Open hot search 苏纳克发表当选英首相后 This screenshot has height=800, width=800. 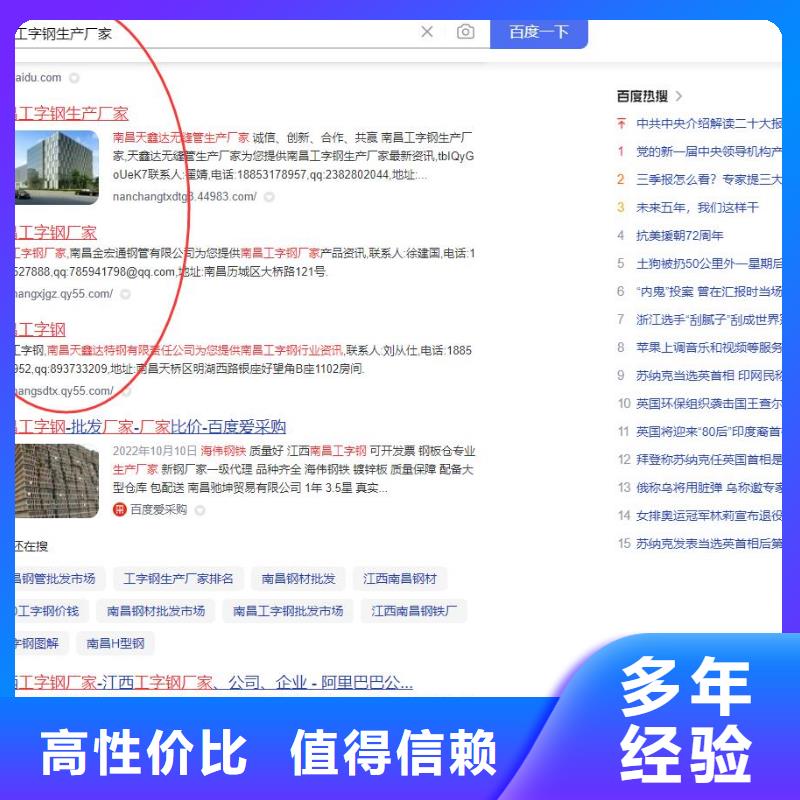pyautogui.click(x=709, y=544)
